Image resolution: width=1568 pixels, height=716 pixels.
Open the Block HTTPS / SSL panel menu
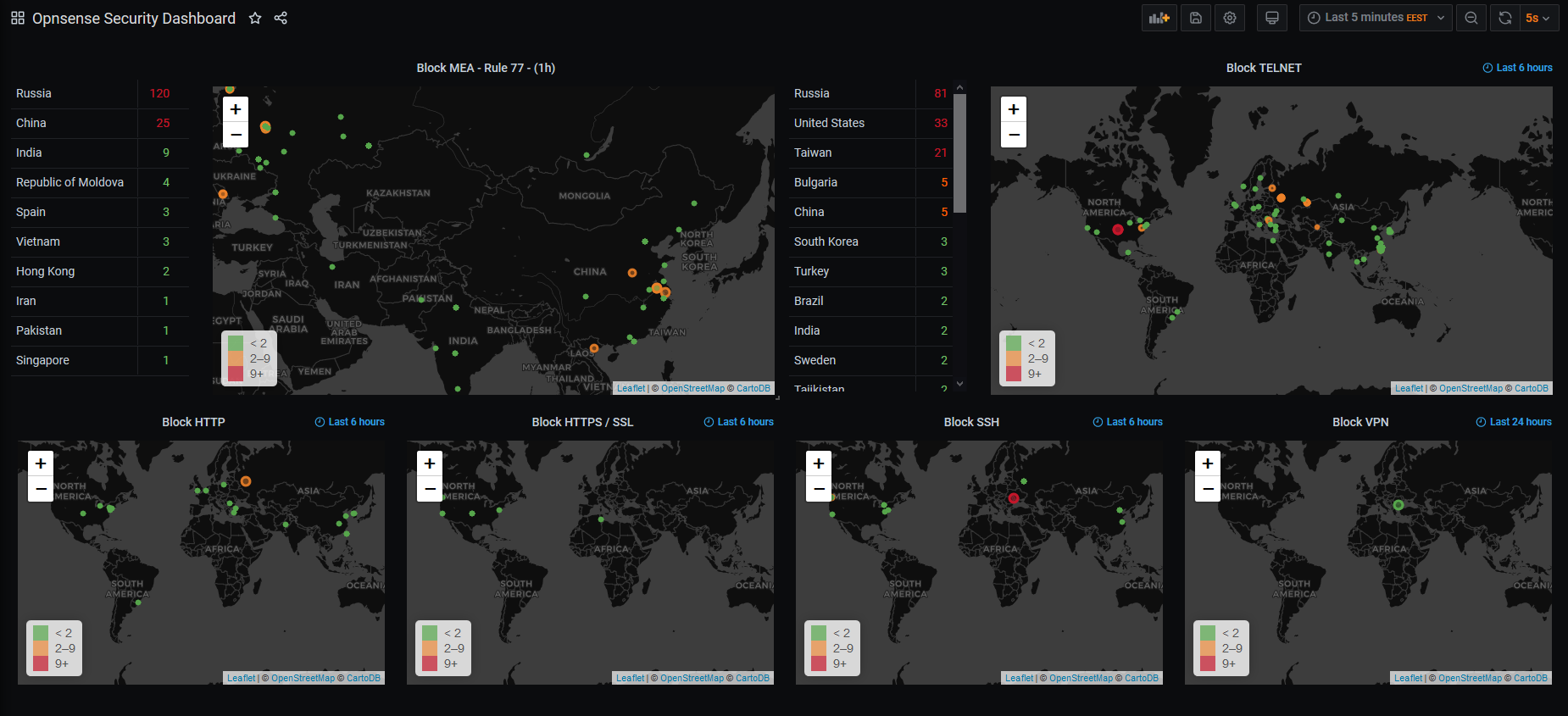pos(582,422)
